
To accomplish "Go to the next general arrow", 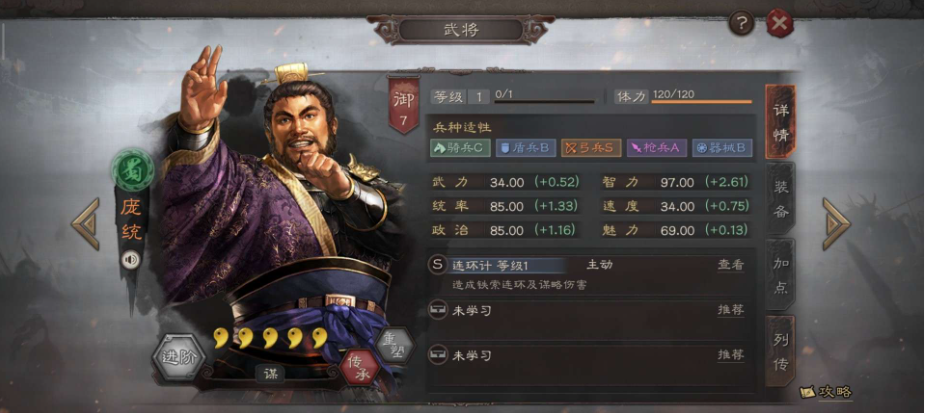I will (x=836, y=224).
